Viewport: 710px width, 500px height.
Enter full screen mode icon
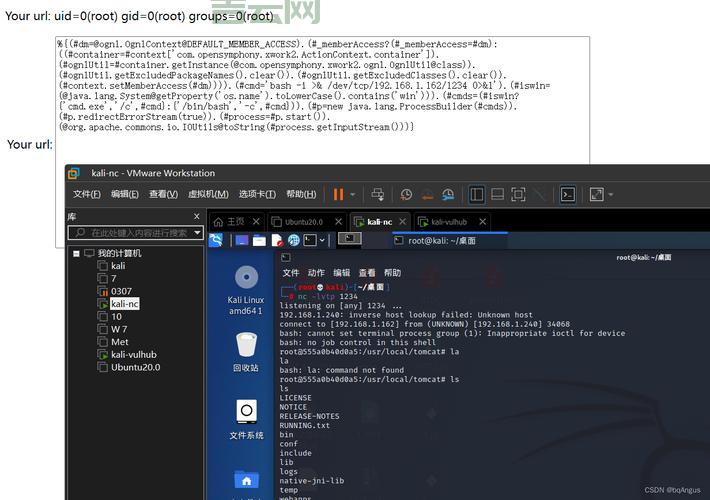(x=518, y=194)
